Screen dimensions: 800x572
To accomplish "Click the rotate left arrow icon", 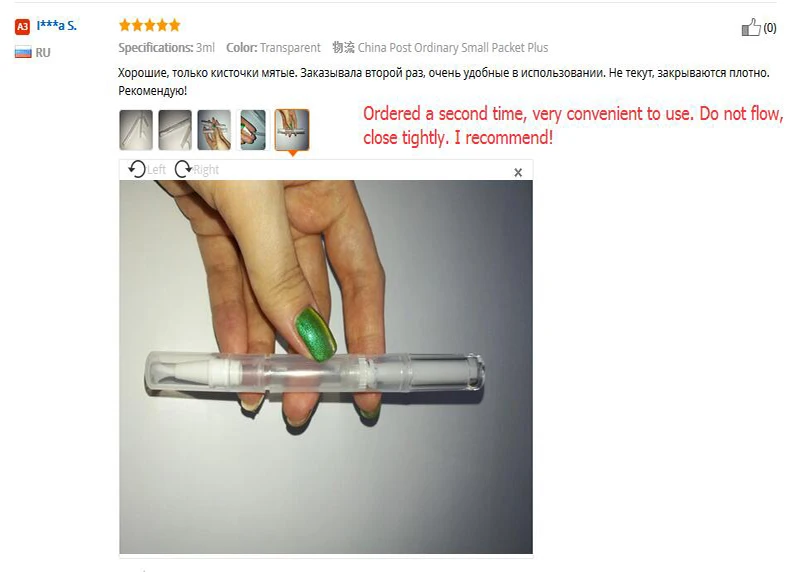I will coord(137,169).
